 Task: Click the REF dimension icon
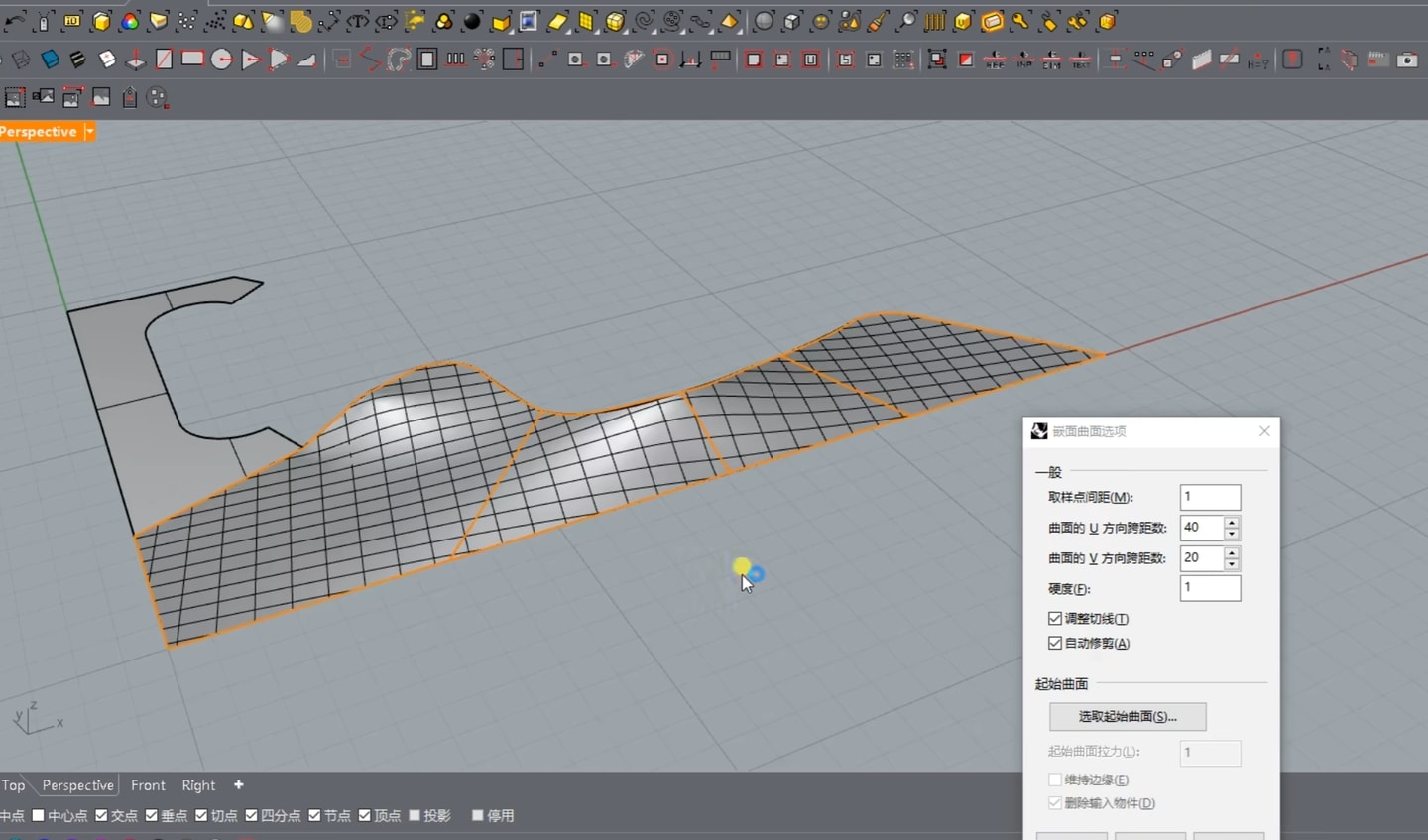pyautogui.click(x=995, y=60)
